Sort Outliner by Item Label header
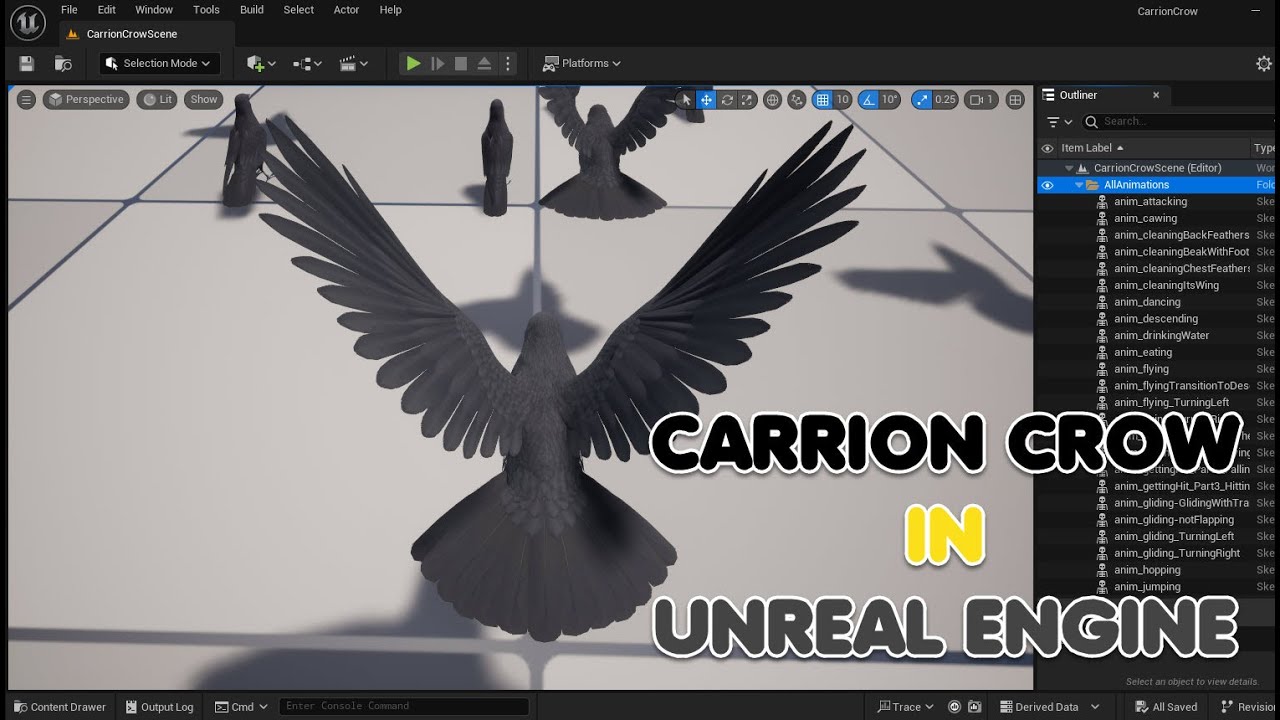 click(x=1092, y=148)
